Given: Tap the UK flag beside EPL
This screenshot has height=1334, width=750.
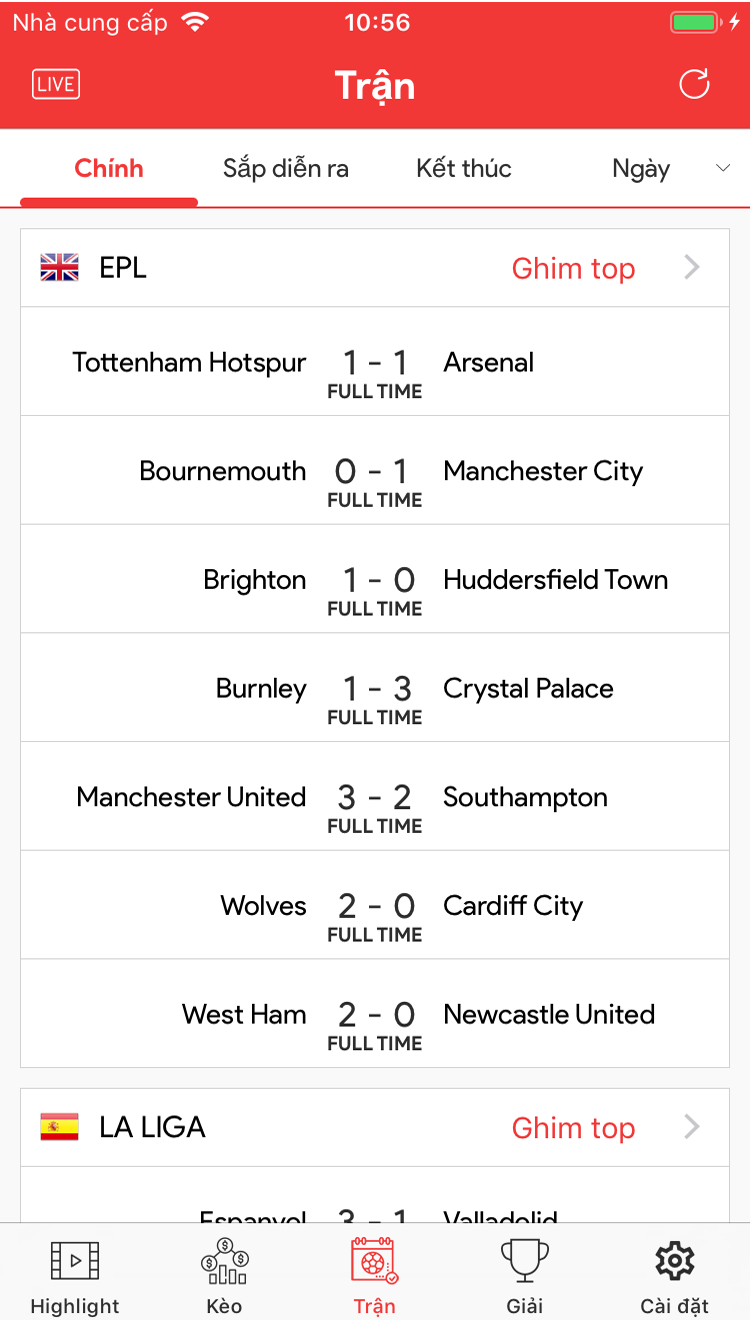Looking at the screenshot, I should (x=60, y=268).
